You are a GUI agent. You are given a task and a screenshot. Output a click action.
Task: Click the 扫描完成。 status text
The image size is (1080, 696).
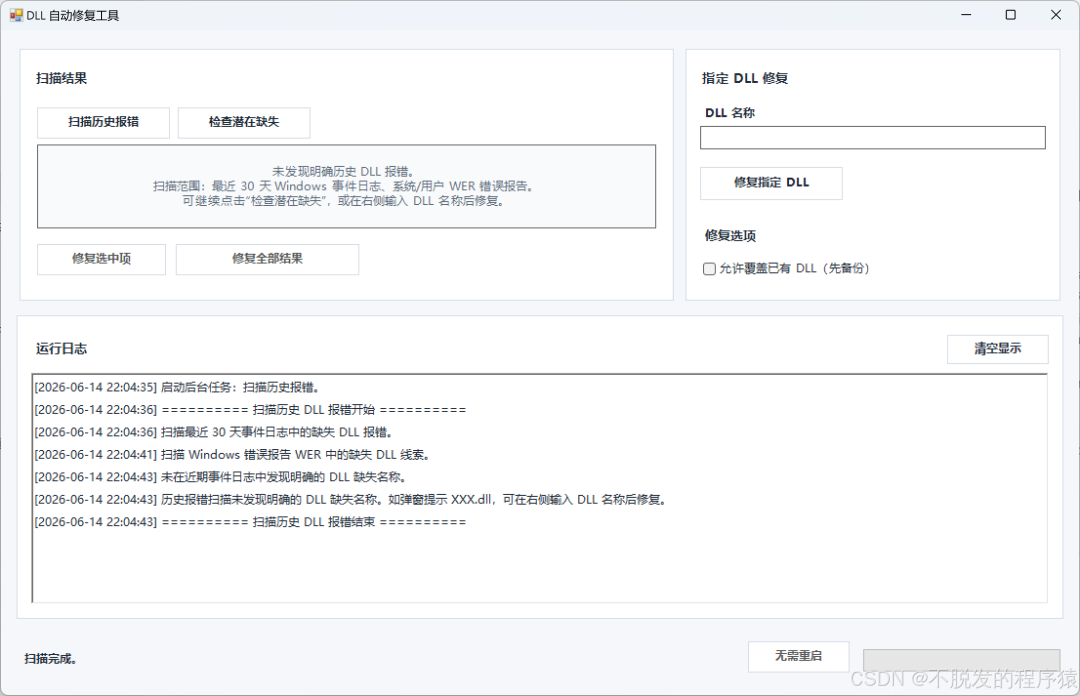[x=50, y=659]
